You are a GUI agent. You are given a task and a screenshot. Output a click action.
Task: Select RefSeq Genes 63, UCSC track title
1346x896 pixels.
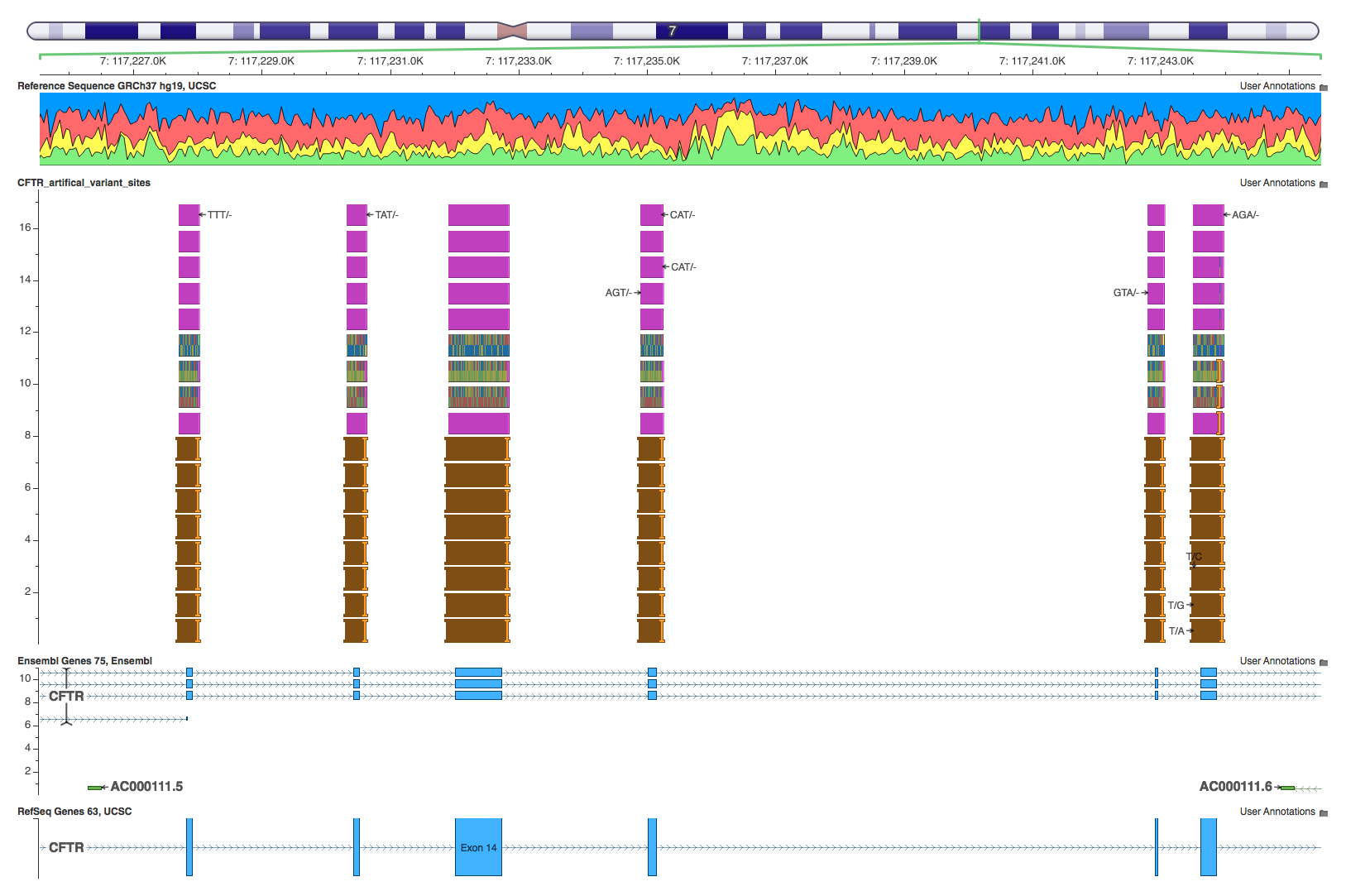(x=74, y=811)
